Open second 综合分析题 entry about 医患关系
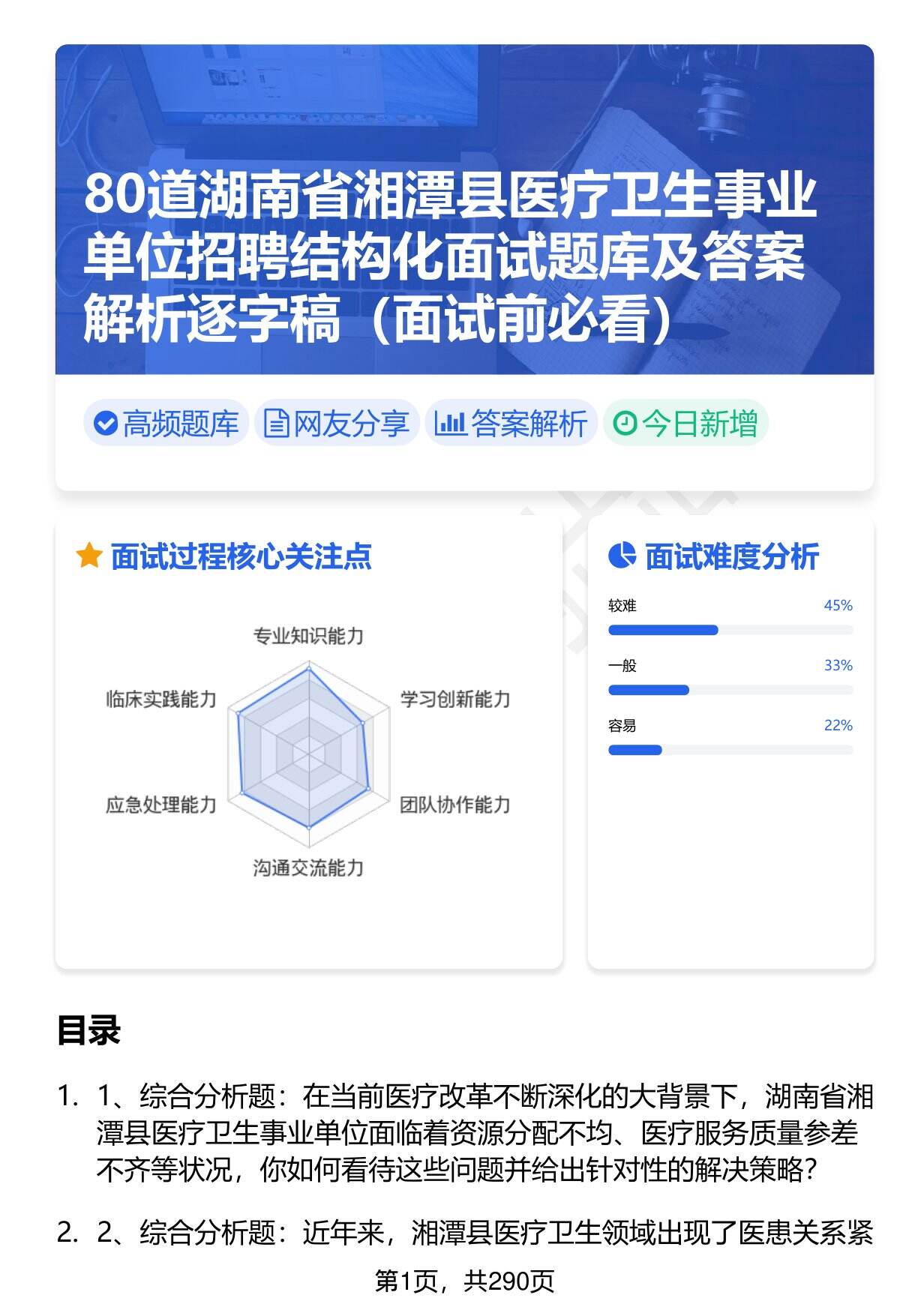The height and width of the screenshot is (1316, 900). 484,1232
